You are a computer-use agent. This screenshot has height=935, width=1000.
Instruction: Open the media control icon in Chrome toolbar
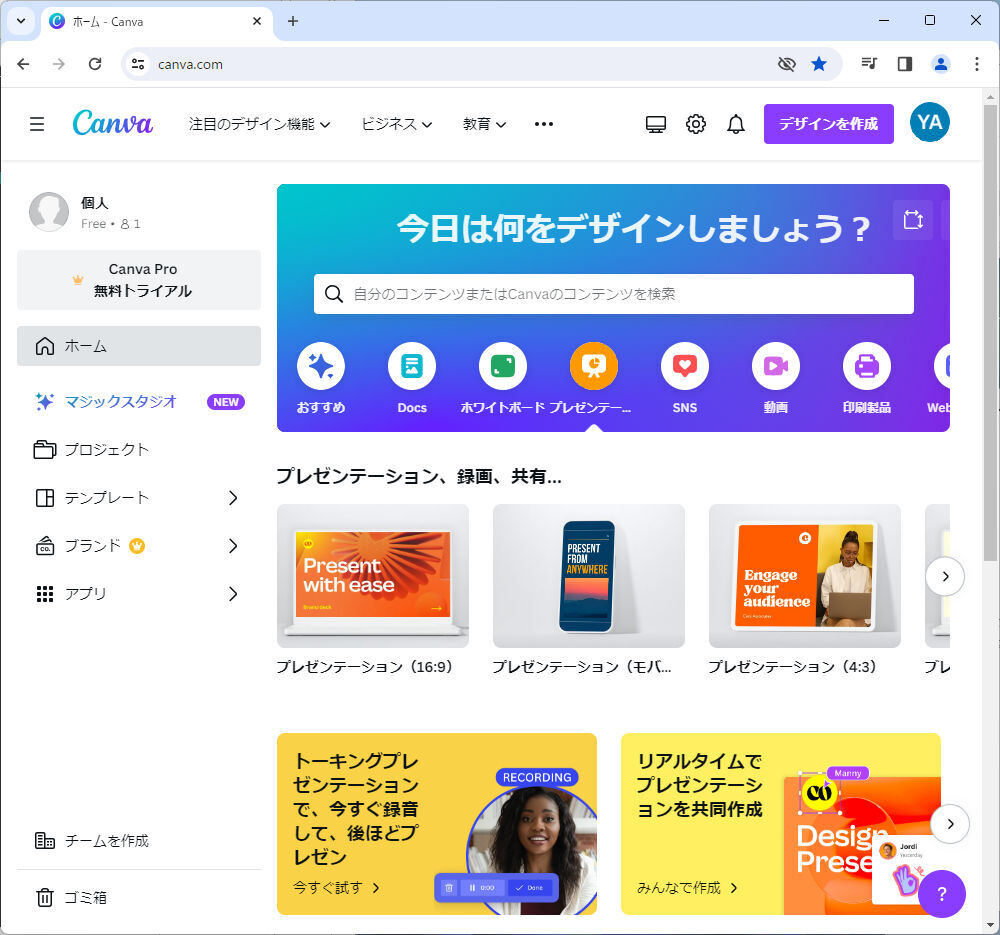[869, 64]
